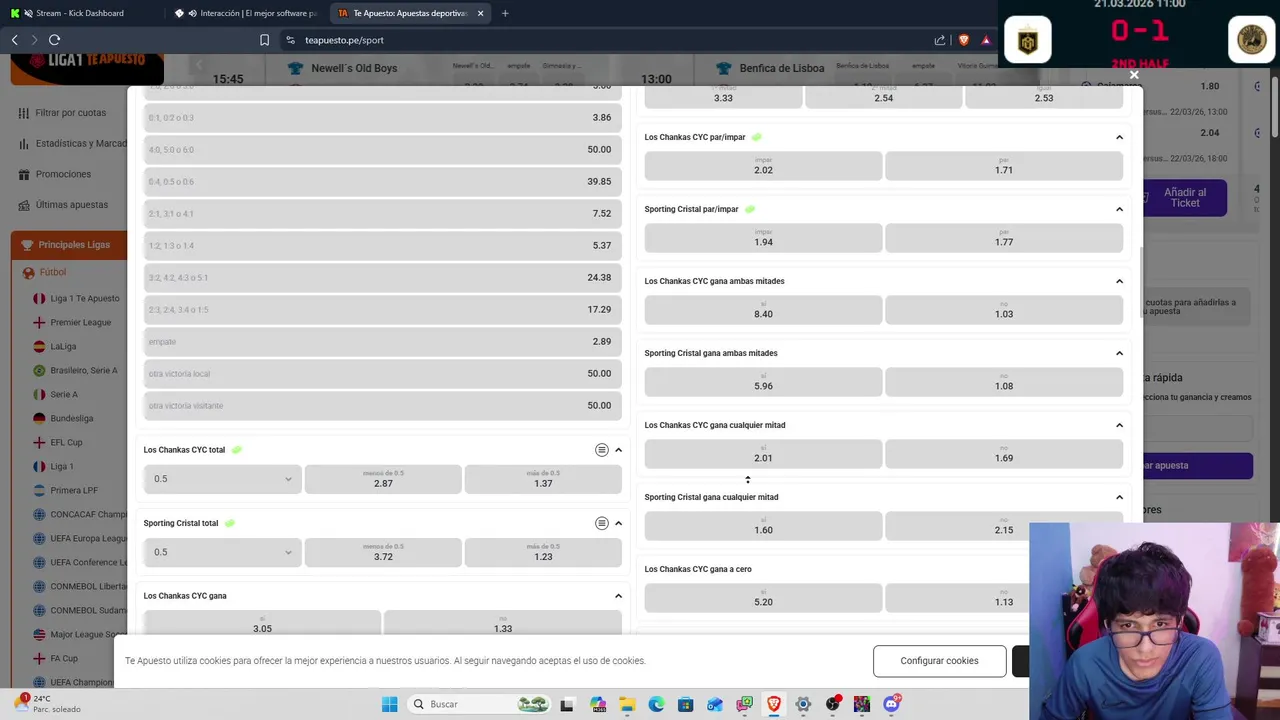1280x720 pixels.
Task: Open list icon for Sporting Cristal total
Action: pyautogui.click(x=601, y=523)
